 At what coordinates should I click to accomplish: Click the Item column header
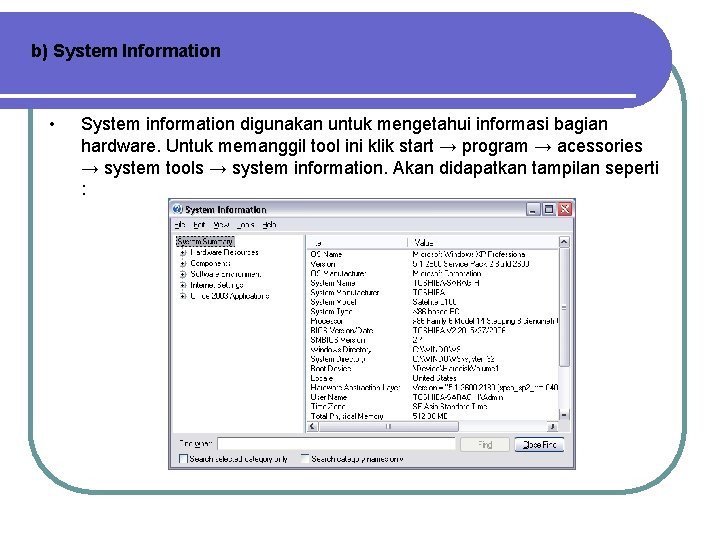[357, 242]
